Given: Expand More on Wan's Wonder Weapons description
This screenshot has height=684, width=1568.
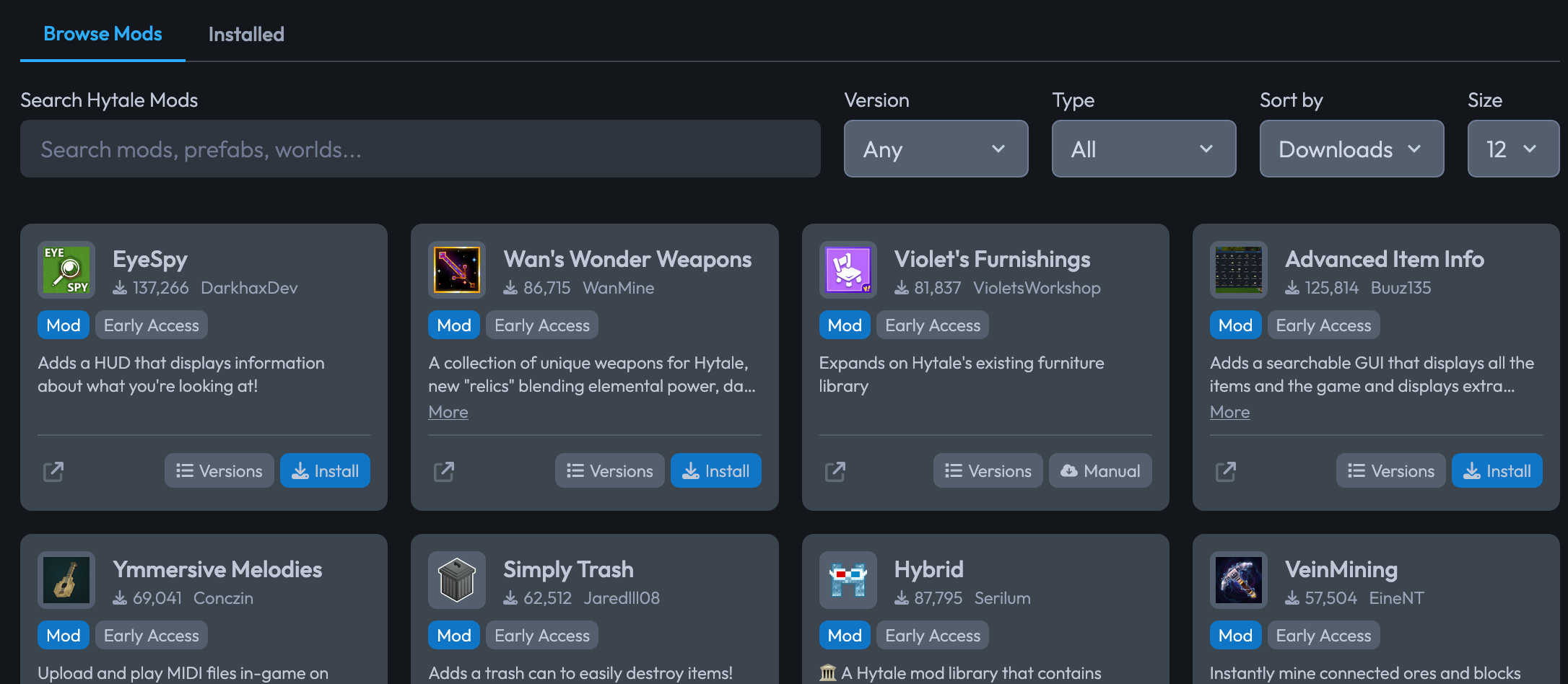Looking at the screenshot, I should (448, 412).
